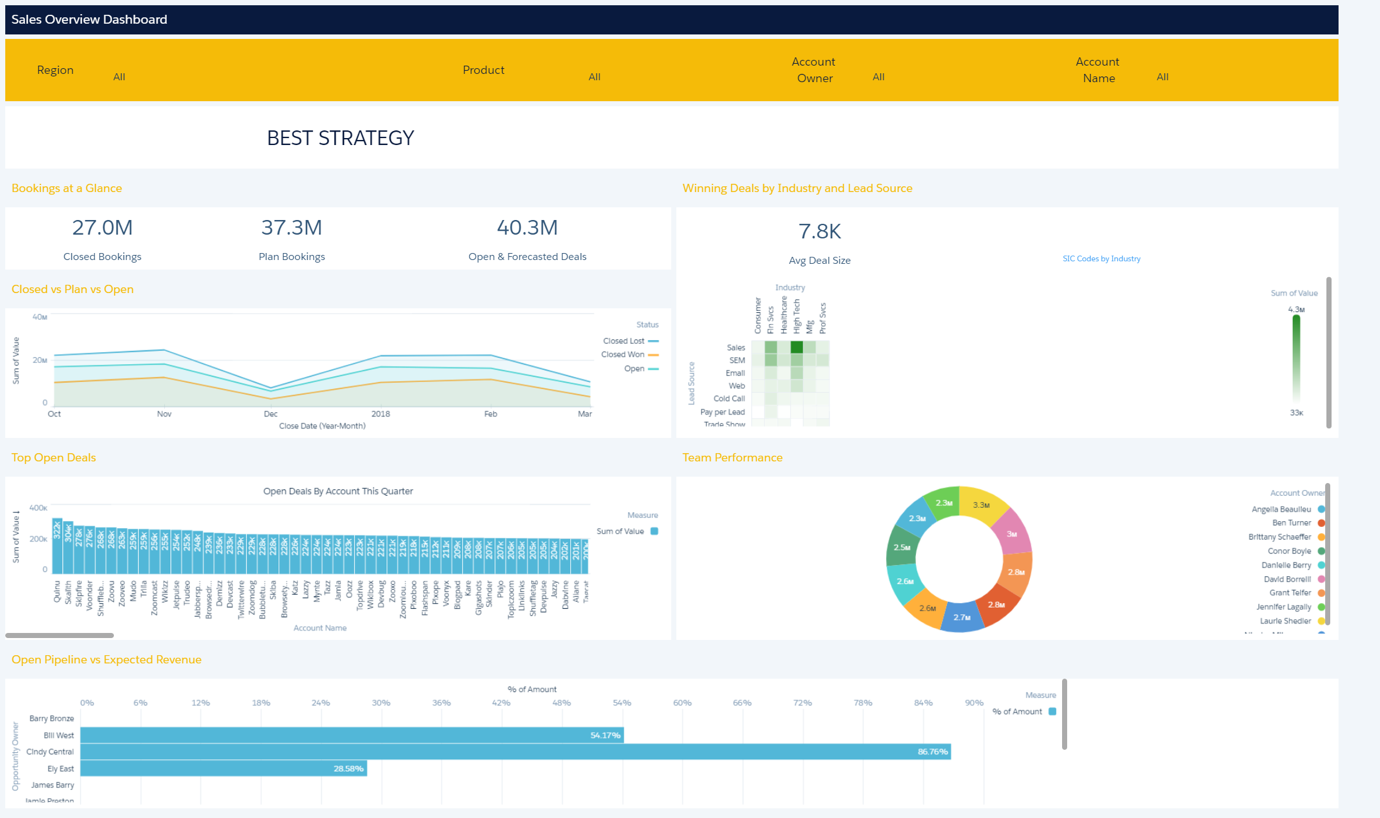This screenshot has height=818, width=1380.
Task: Open the SIC Codes by Industry link
Action: pyautogui.click(x=1101, y=259)
